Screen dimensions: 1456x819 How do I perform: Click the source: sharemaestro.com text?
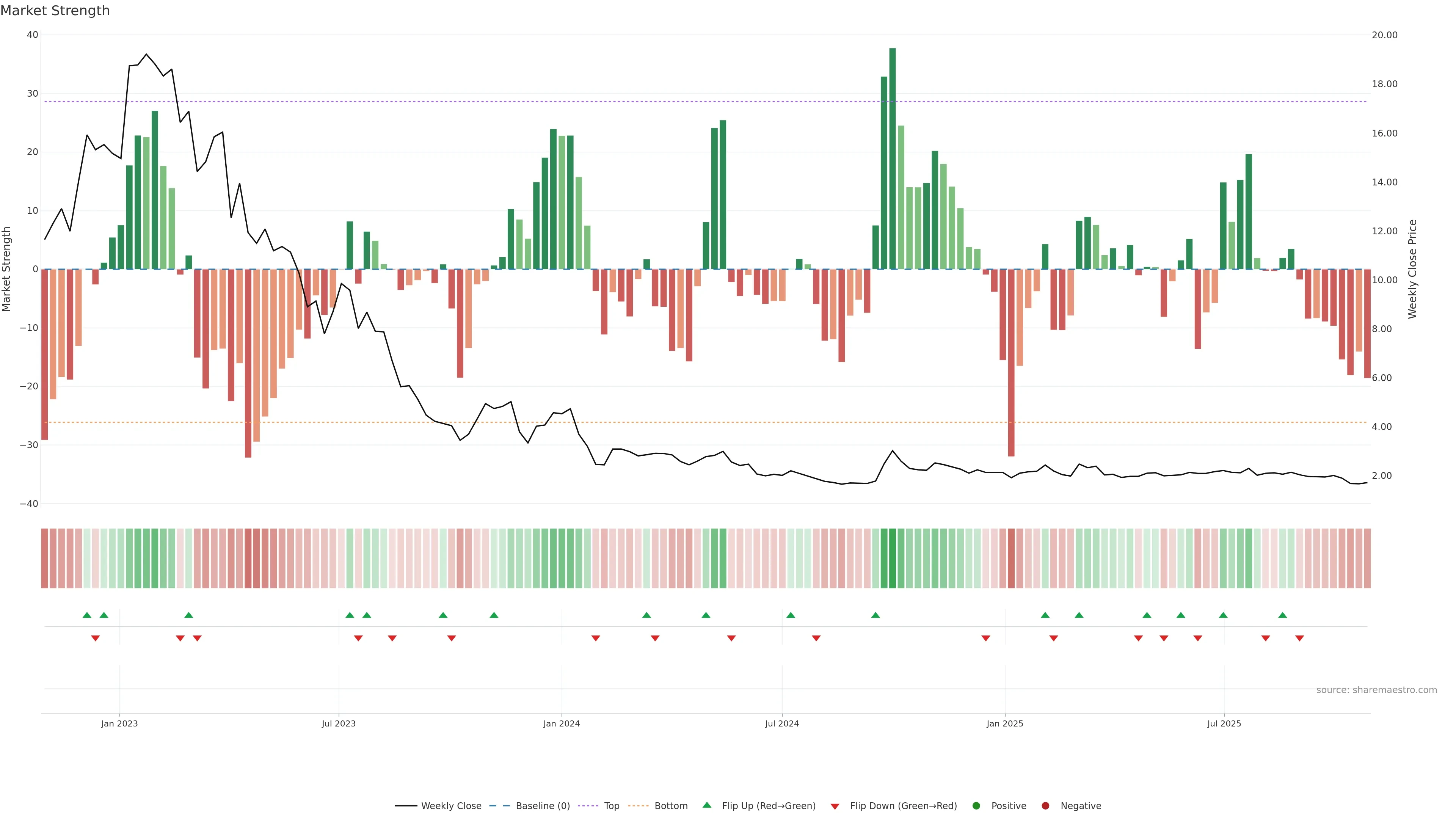(x=1376, y=690)
